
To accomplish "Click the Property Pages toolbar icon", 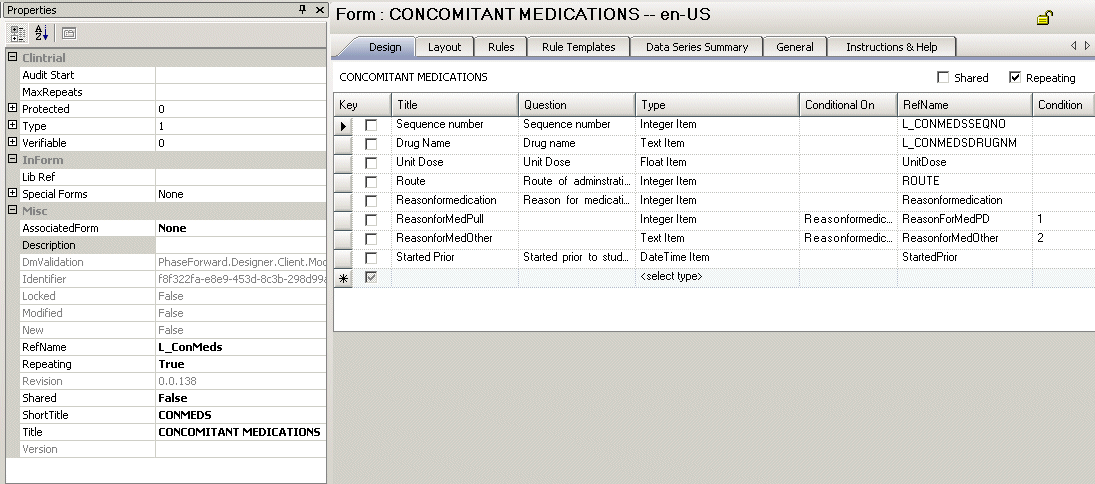I will point(69,32).
